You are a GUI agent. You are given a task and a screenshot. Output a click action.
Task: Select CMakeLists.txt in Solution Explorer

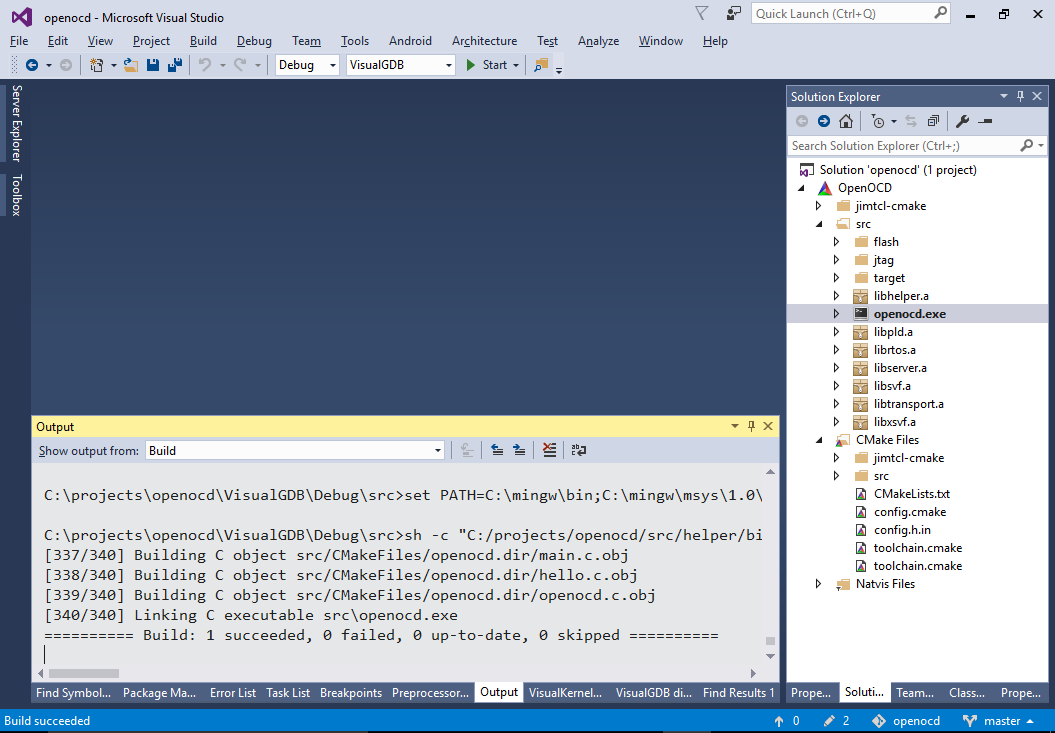click(912, 493)
